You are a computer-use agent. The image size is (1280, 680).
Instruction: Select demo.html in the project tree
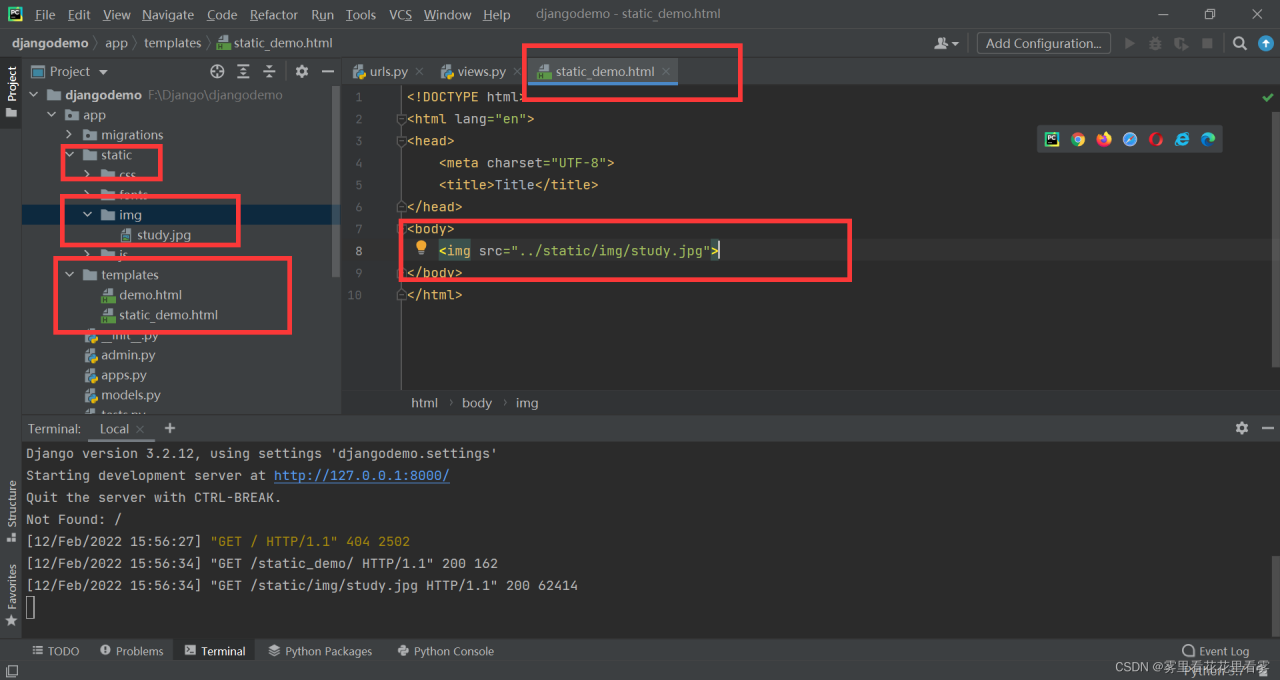pos(150,295)
